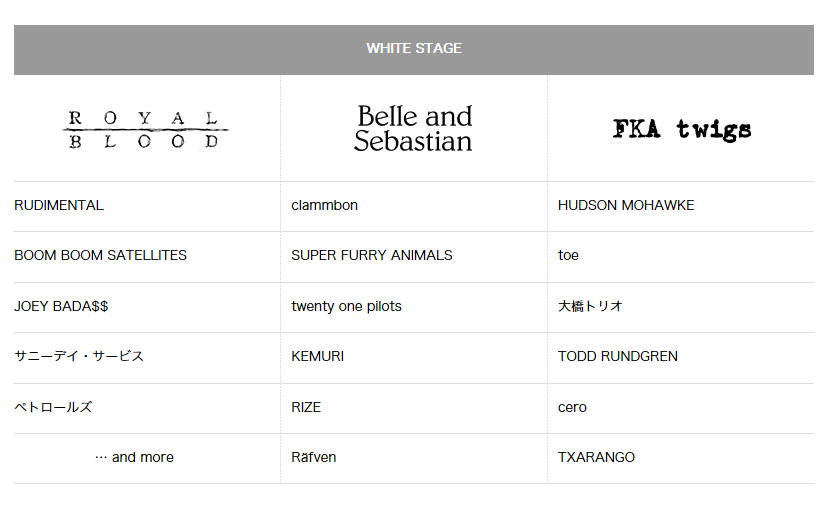Screen dimensions: 824x529
Task: Click the ペトロールズ artist name
Action: [53, 407]
